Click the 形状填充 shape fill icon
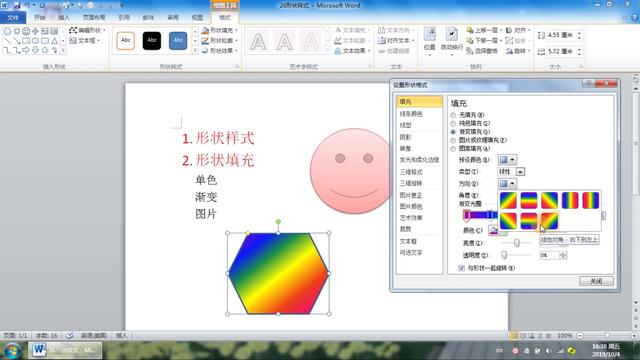Image resolution: width=640 pixels, height=360 pixels. click(x=205, y=30)
